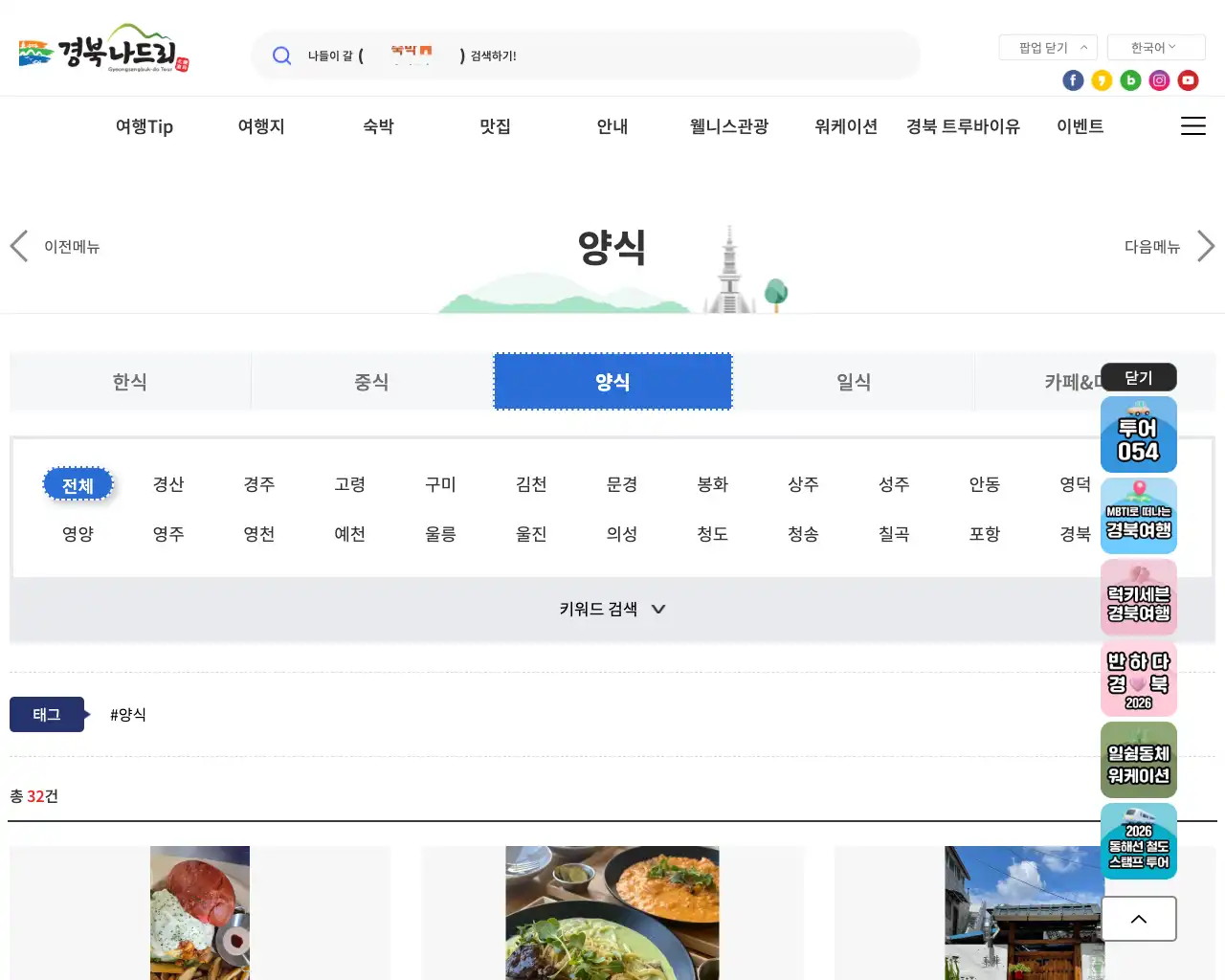Viewport: 1225px width, 980px height.
Task: Select the 양식 tab
Action: click(612, 382)
